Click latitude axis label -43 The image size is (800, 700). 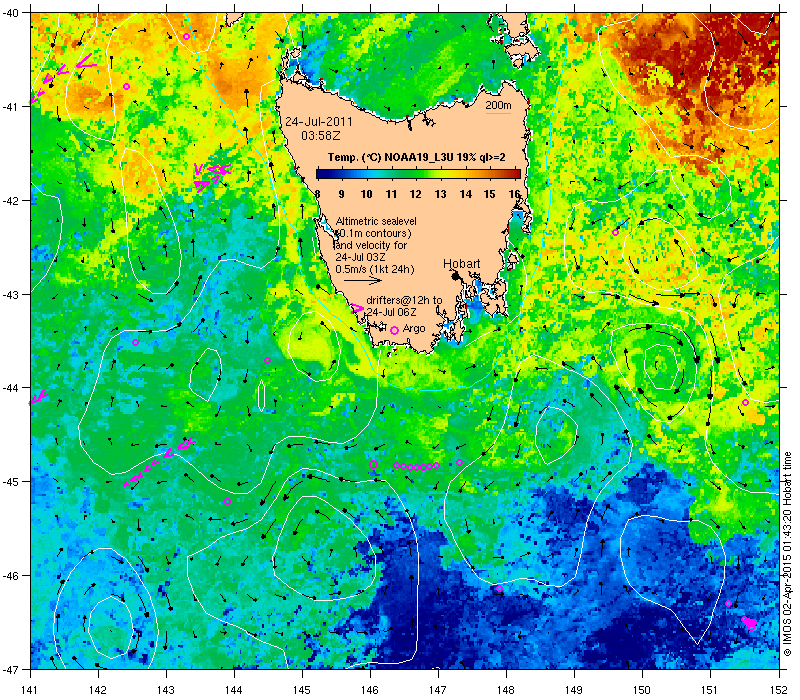13,294
